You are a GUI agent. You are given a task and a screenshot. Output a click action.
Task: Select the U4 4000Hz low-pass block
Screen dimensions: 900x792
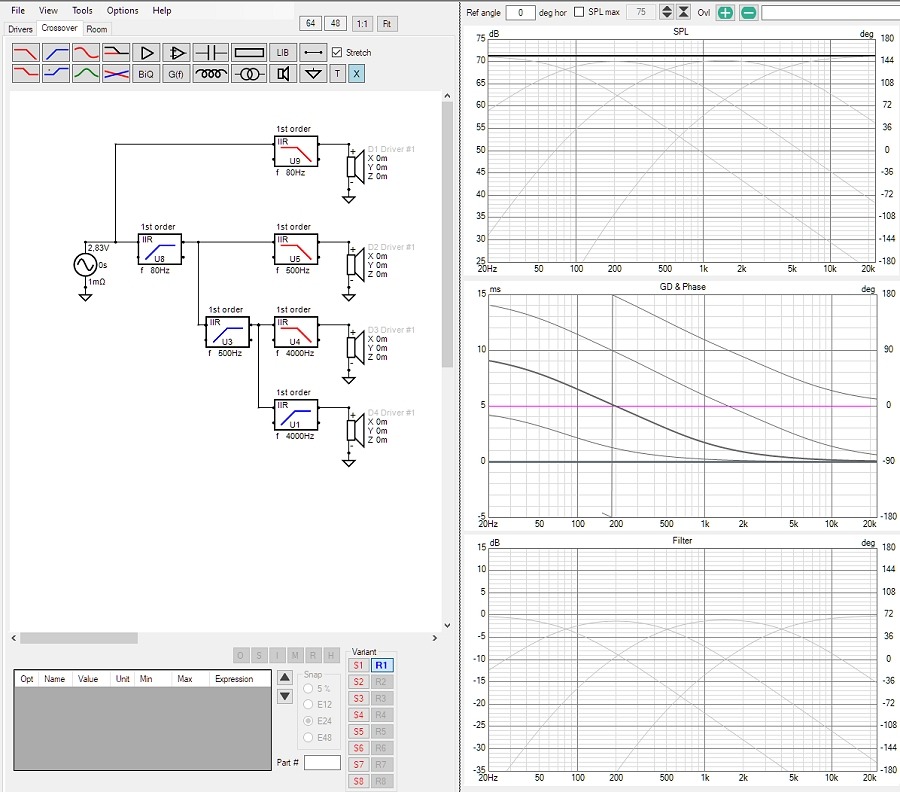pyautogui.click(x=296, y=332)
